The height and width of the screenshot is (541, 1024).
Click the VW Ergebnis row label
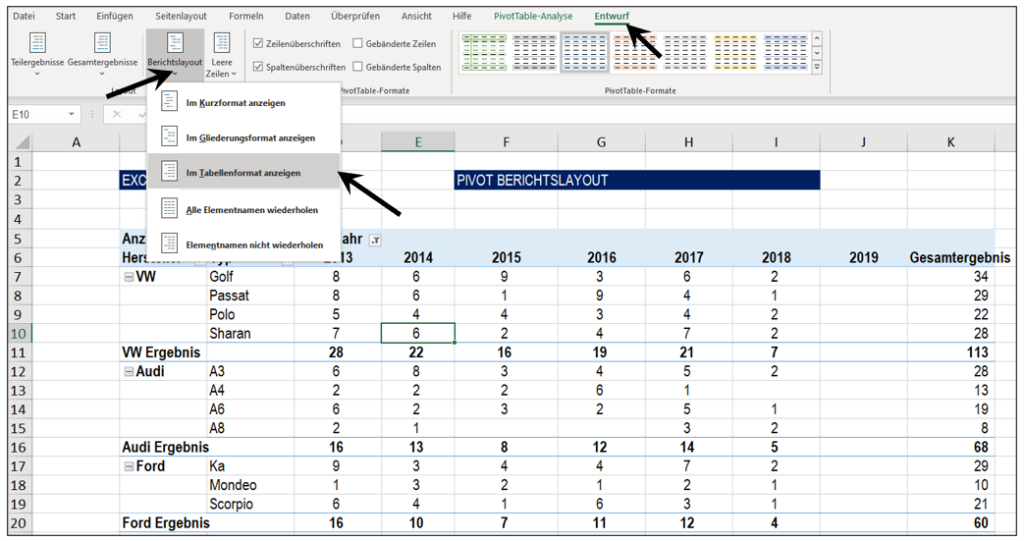pos(161,353)
